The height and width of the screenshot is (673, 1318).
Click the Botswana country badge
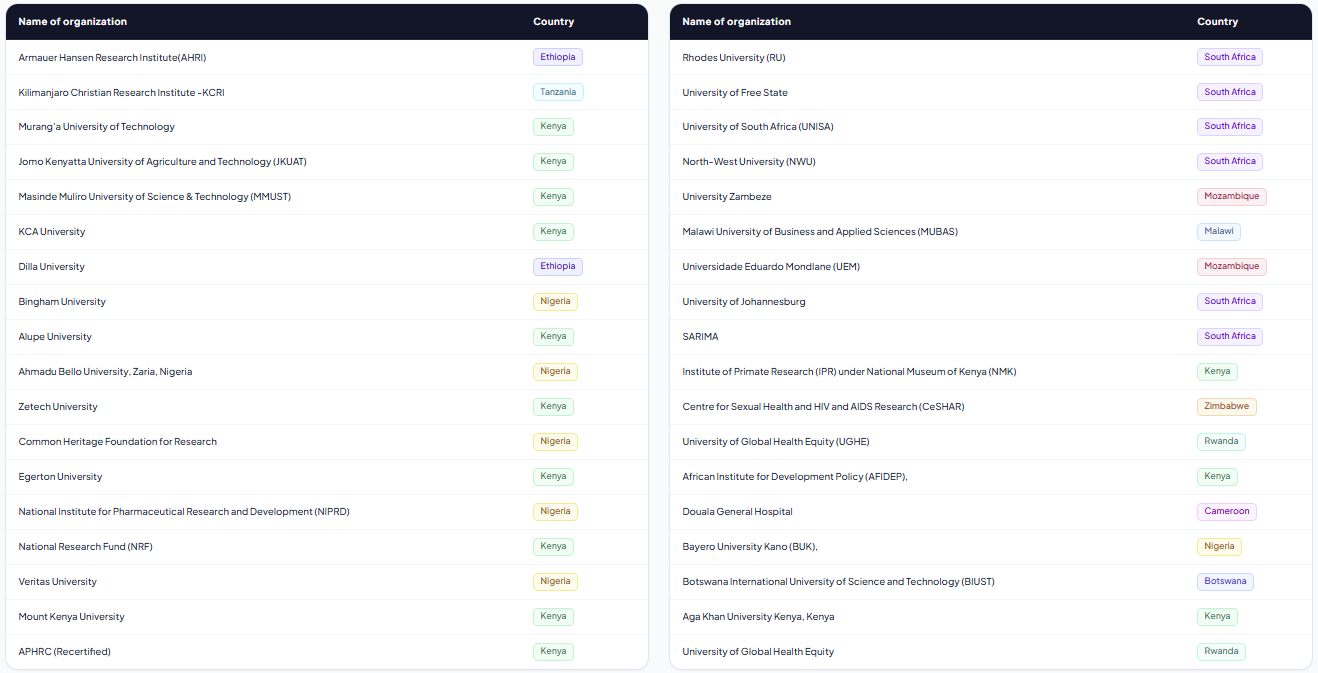pyautogui.click(x=1225, y=582)
